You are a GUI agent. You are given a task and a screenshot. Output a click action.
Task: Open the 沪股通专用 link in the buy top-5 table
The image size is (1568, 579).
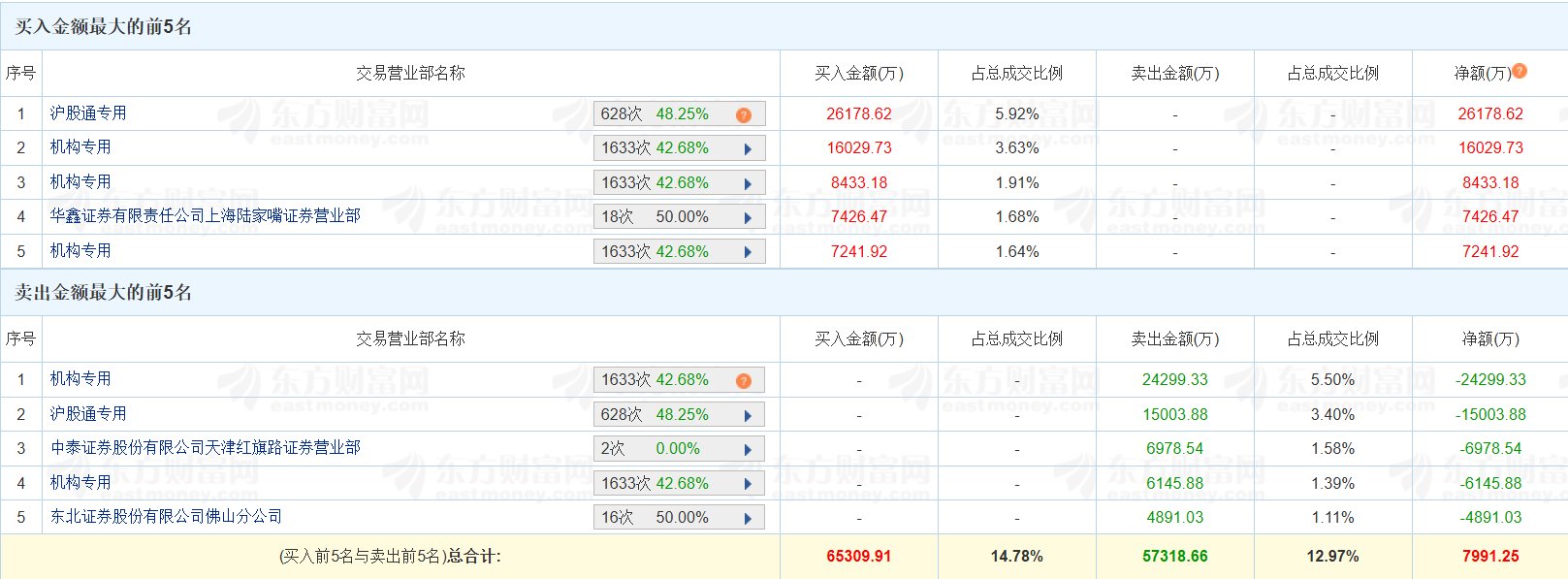[88, 113]
